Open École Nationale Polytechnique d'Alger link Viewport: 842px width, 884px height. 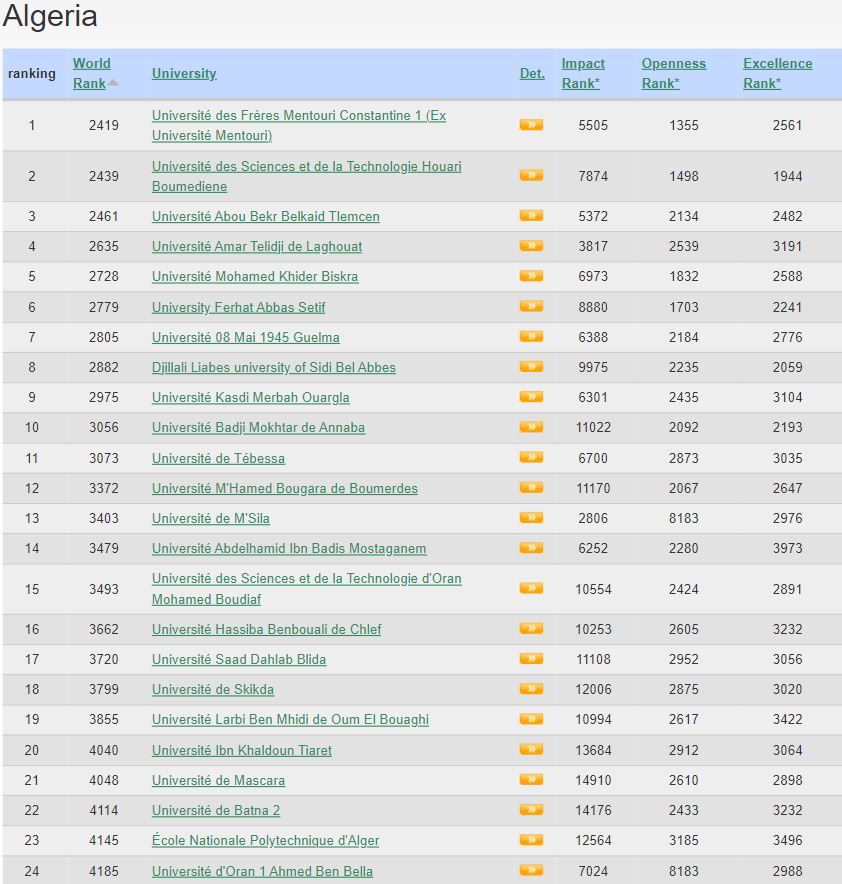(x=265, y=841)
